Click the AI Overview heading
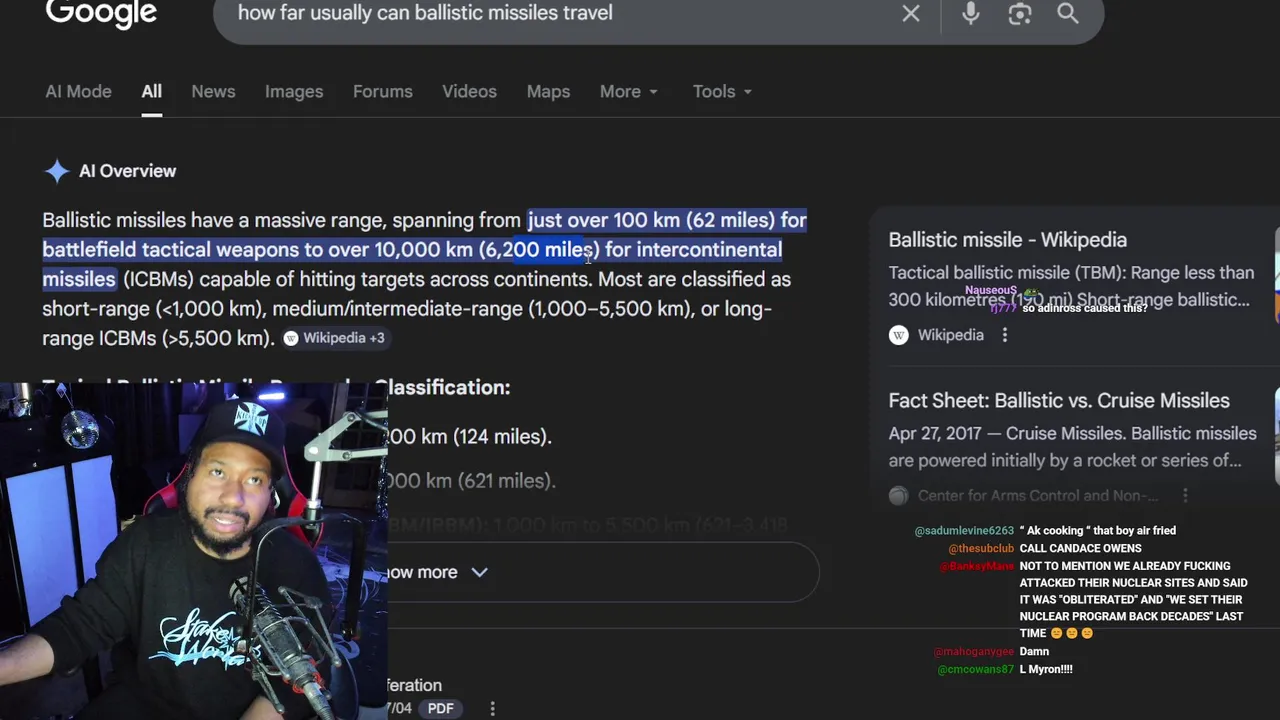This screenshot has width=1280, height=720. pos(127,171)
